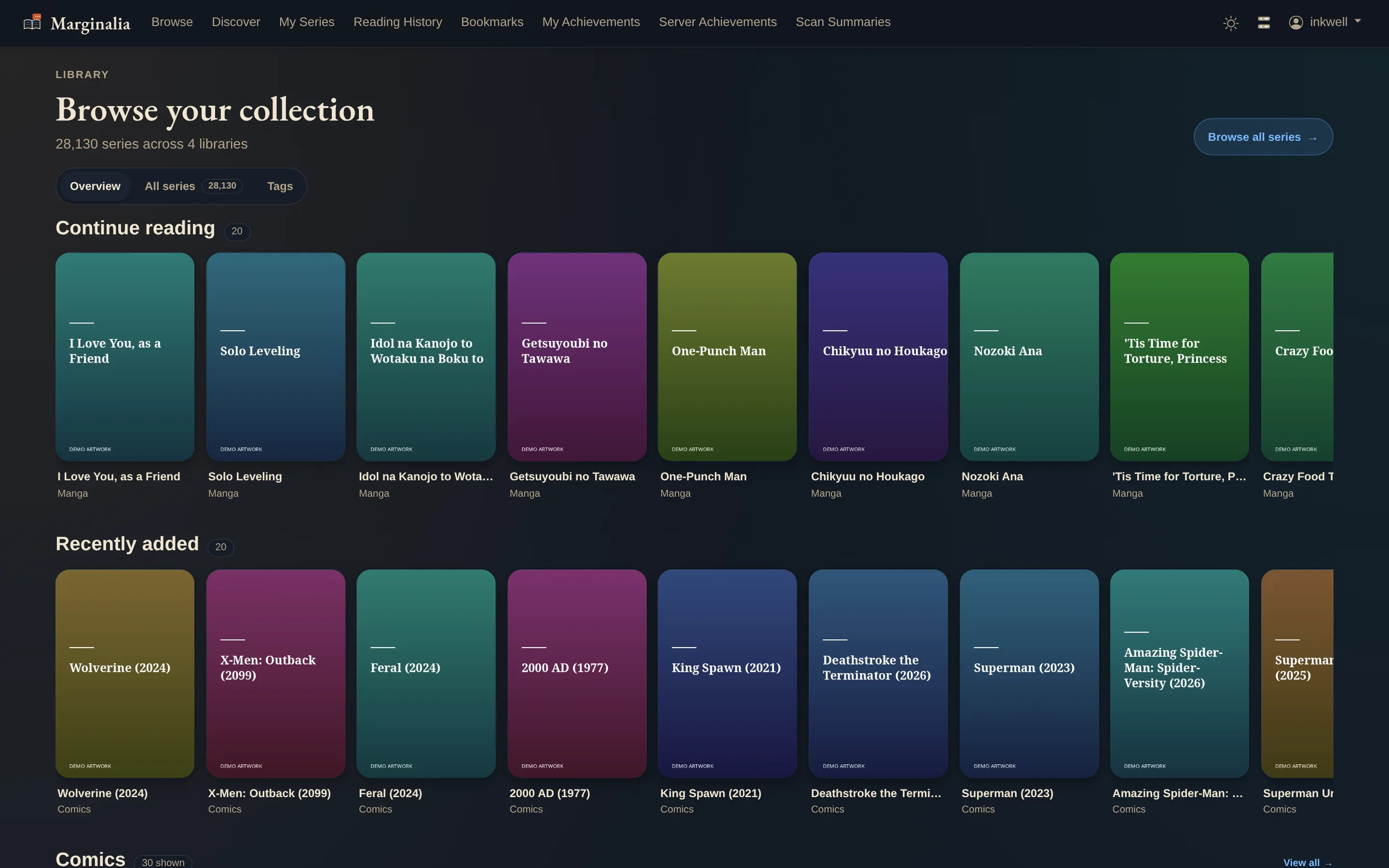Click the 30 shown badge

point(163,862)
